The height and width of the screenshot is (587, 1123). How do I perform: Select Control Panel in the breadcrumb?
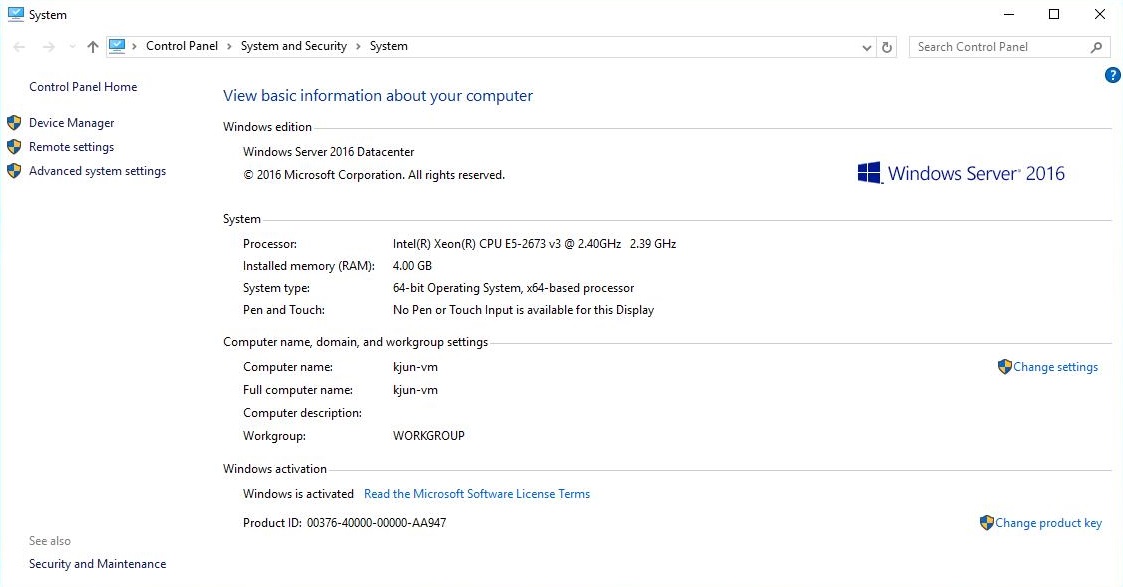pyautogui.click(x=182, y=46)
